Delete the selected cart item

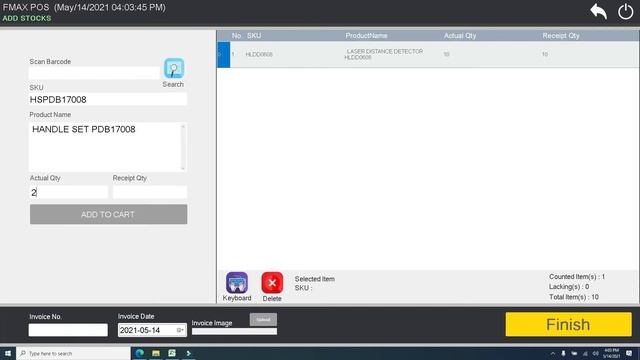(272, 282)
